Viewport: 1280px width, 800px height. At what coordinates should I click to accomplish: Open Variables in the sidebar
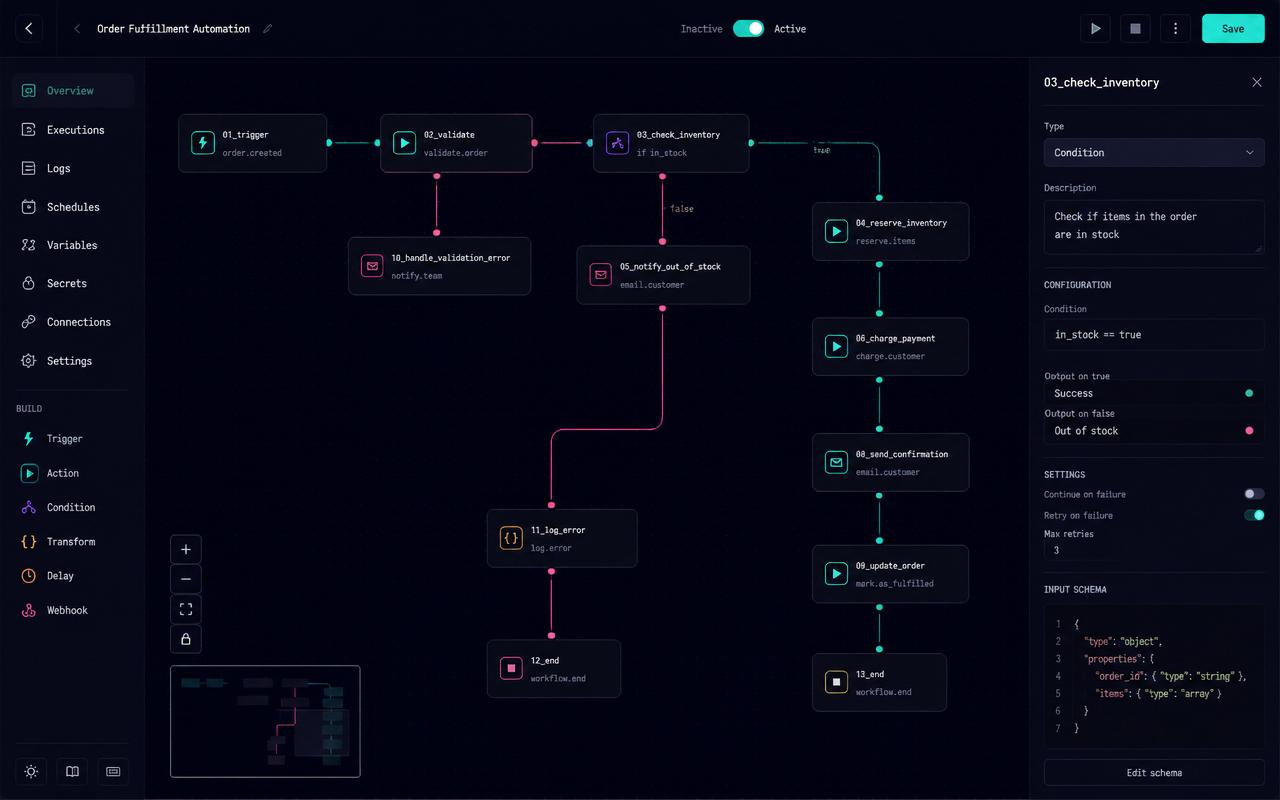point(73,245)
